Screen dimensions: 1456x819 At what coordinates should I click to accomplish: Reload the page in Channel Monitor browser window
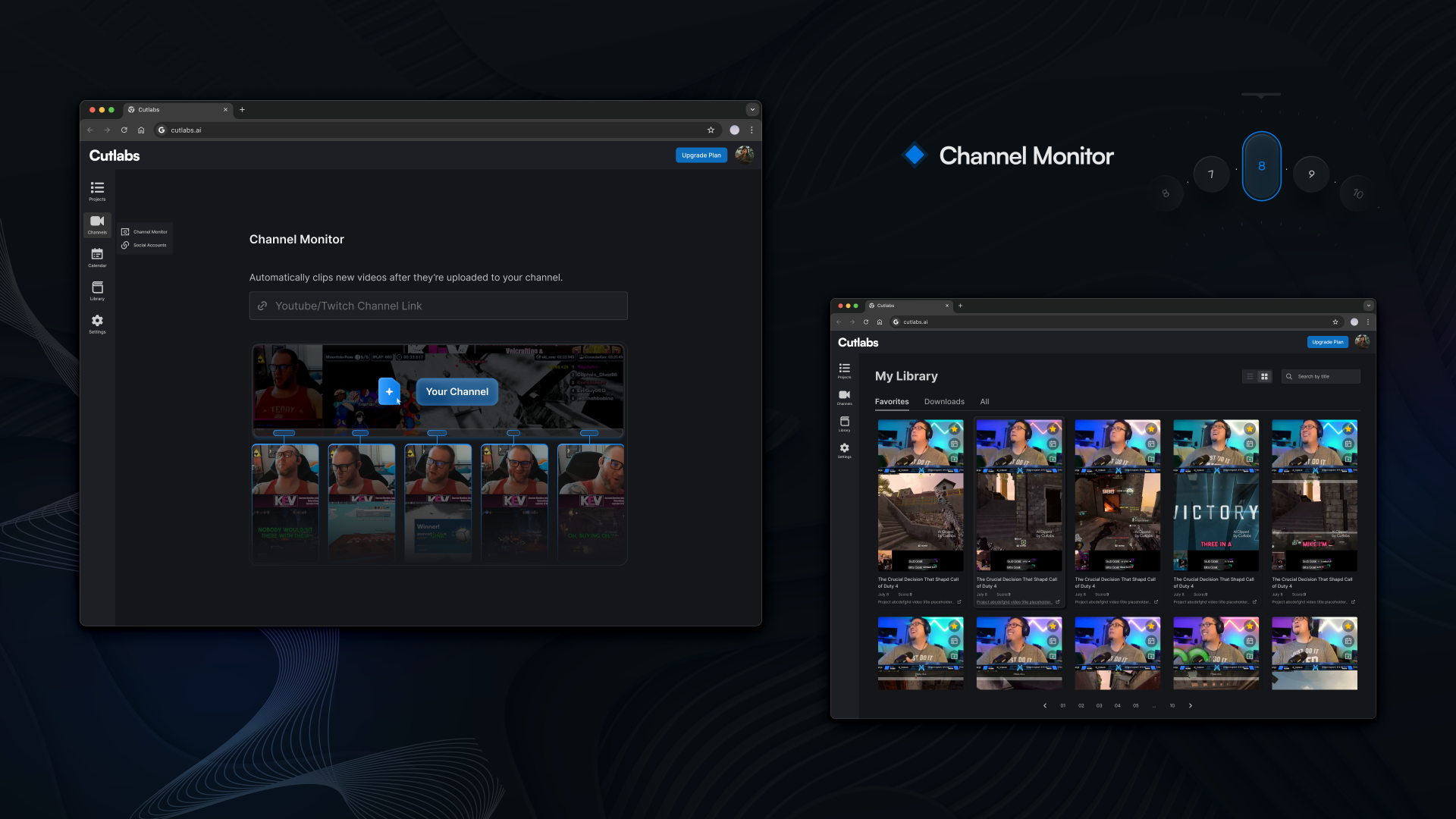coord(124,130)
